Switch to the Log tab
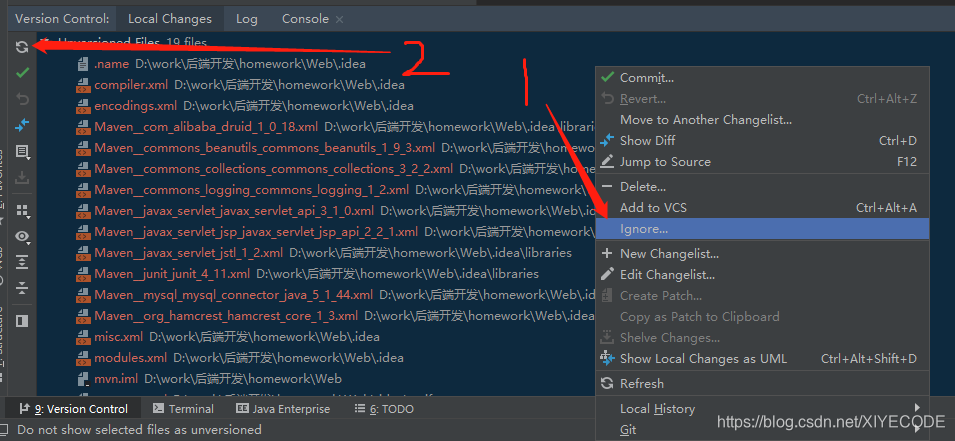The image size is (955, 441). [x=247, y=19]
